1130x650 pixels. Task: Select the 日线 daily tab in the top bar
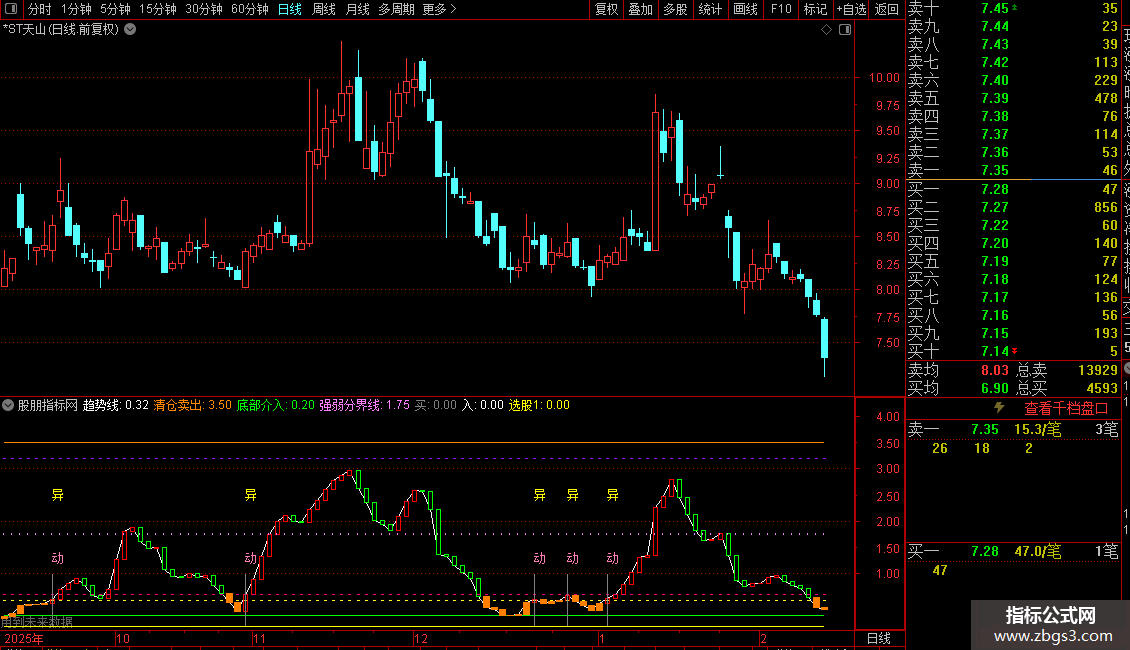(290, 9)
